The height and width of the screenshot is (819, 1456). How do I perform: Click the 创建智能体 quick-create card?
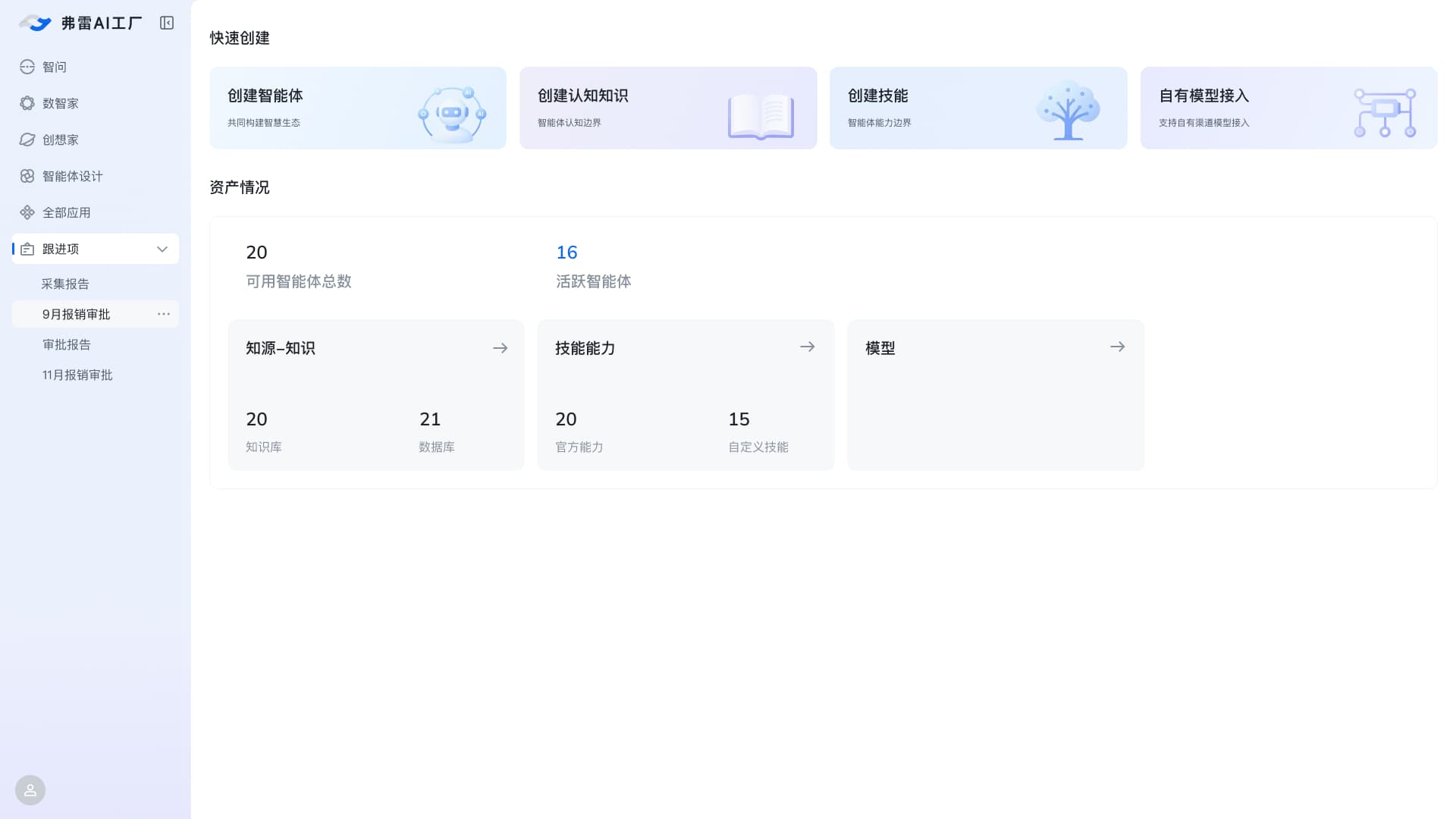point(358,108)
